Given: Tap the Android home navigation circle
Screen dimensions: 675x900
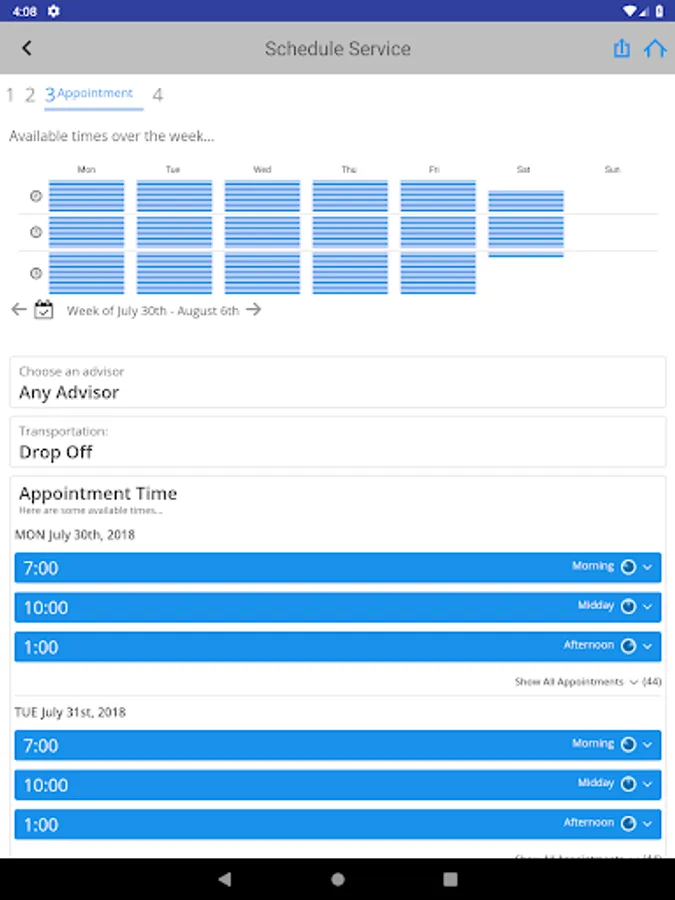Looking at the screenshot, I should point(338,879).
